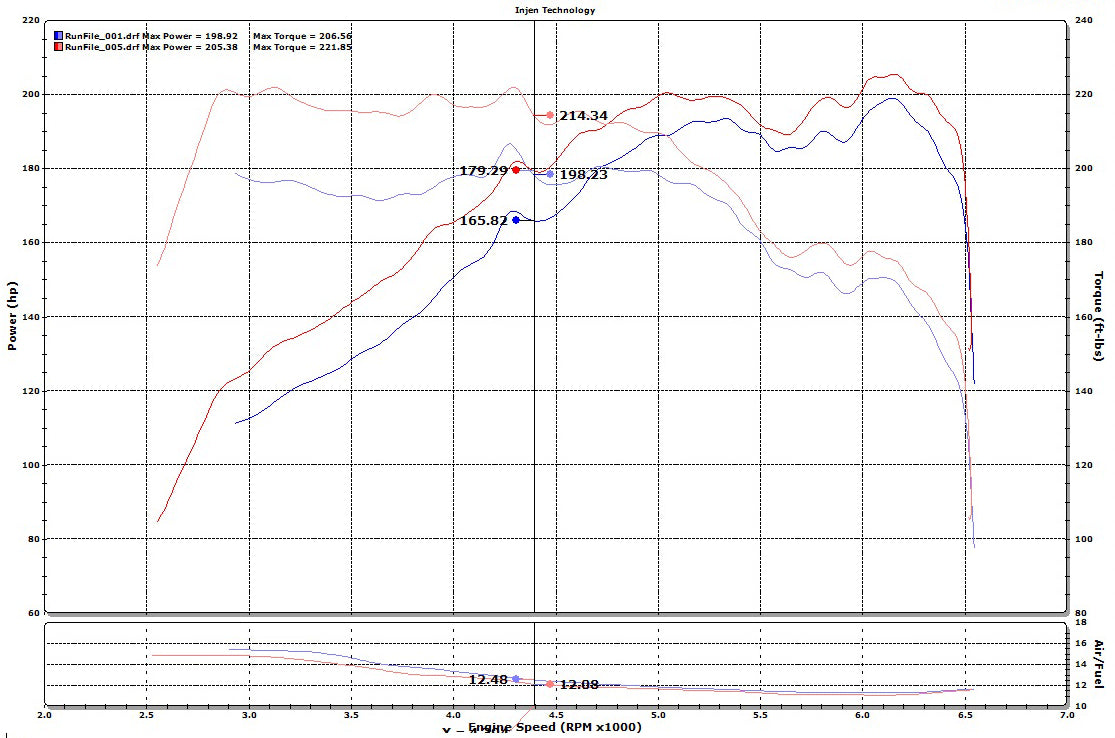
Task: Click the 5.0 tick on RPM axis
Action: (x=658, y=715)
